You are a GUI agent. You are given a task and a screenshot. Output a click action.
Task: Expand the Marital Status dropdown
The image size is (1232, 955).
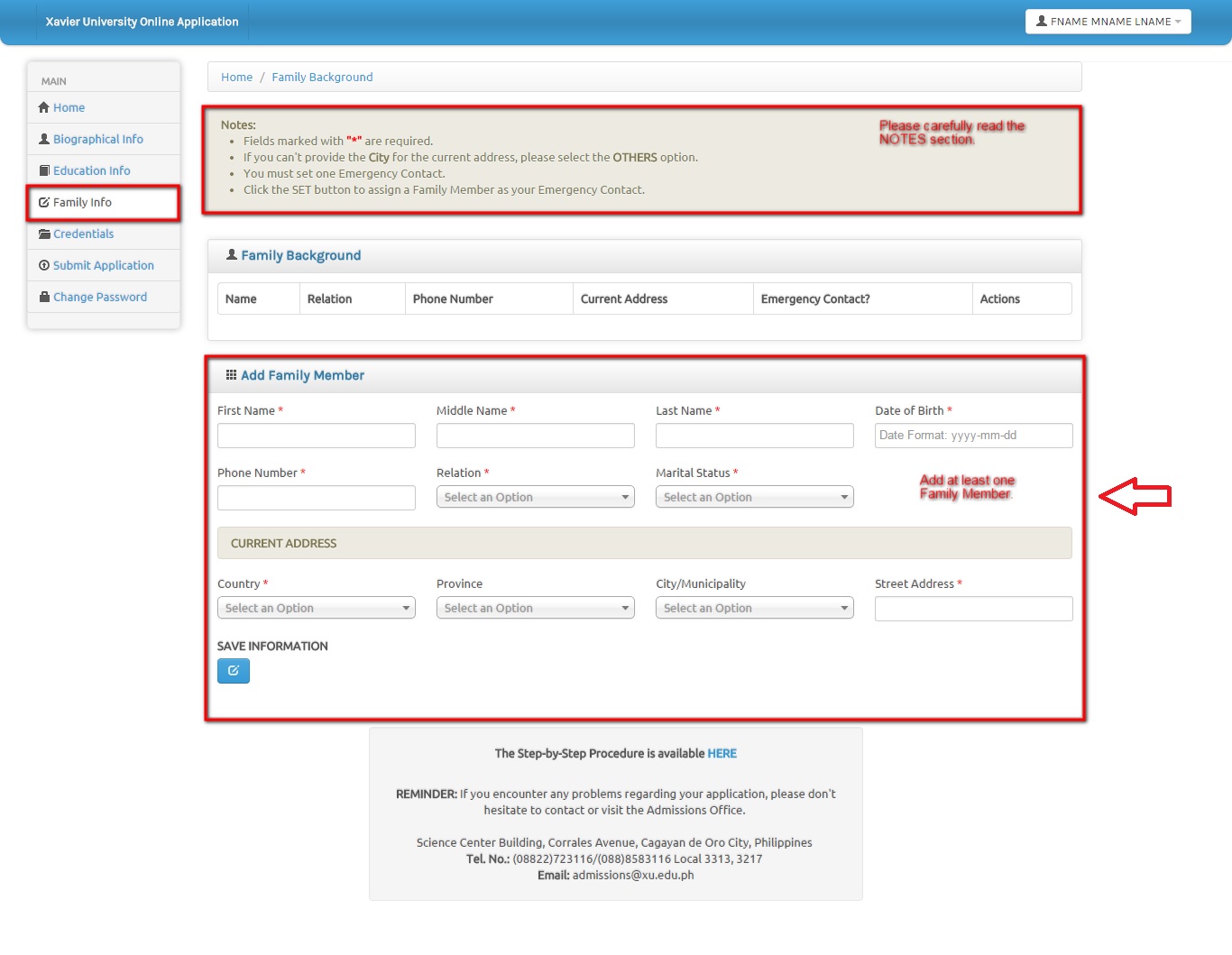pos(754,497)
